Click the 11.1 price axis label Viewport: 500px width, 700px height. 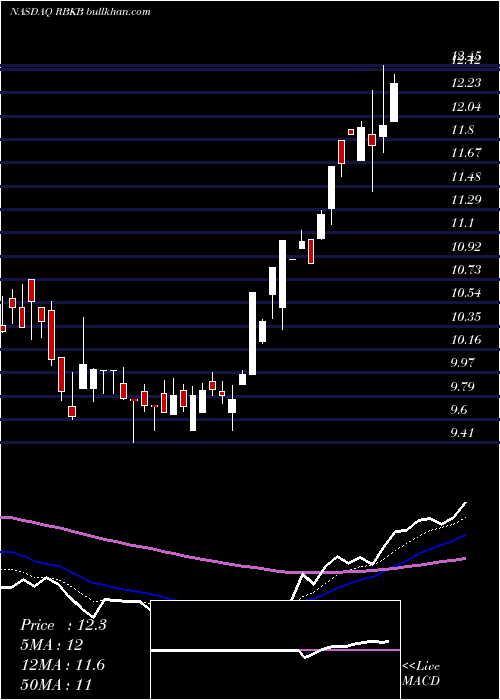[462, 223]
